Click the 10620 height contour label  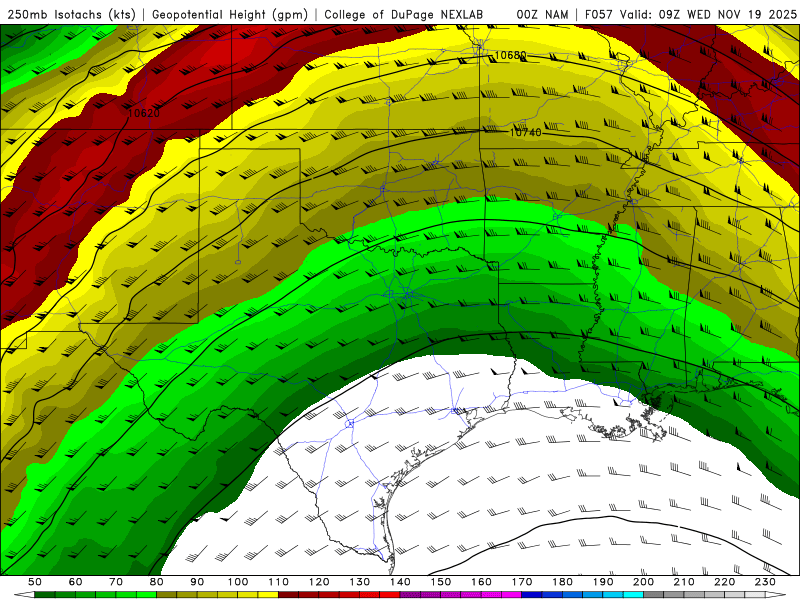[x=143, y=113]
